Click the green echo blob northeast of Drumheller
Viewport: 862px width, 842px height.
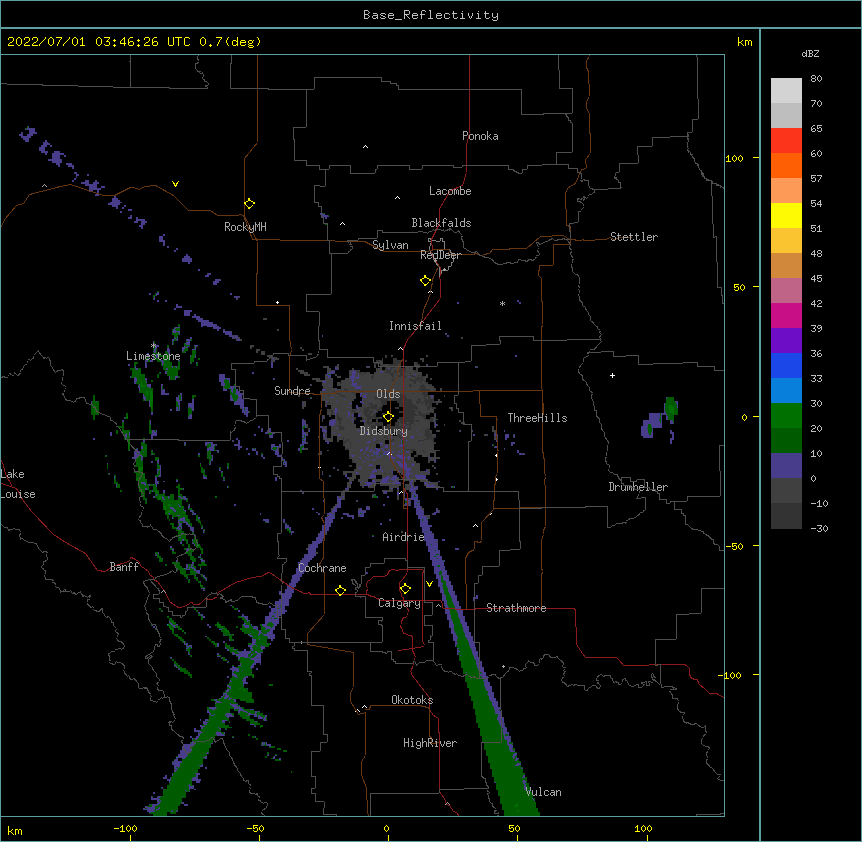coord(671,408)
